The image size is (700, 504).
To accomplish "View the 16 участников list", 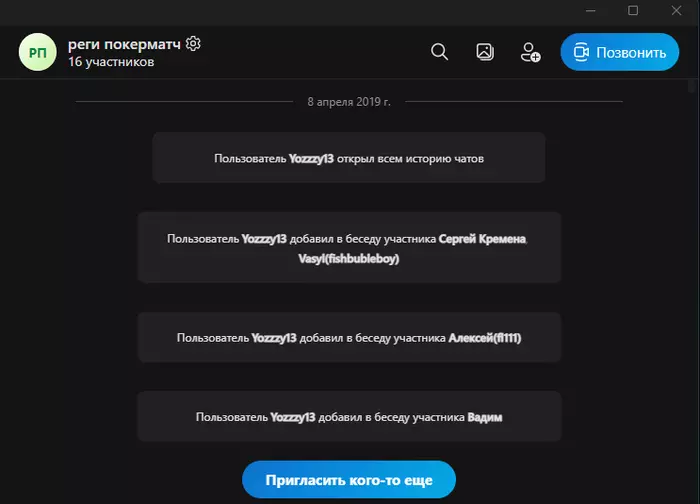I will pos(111,62).
